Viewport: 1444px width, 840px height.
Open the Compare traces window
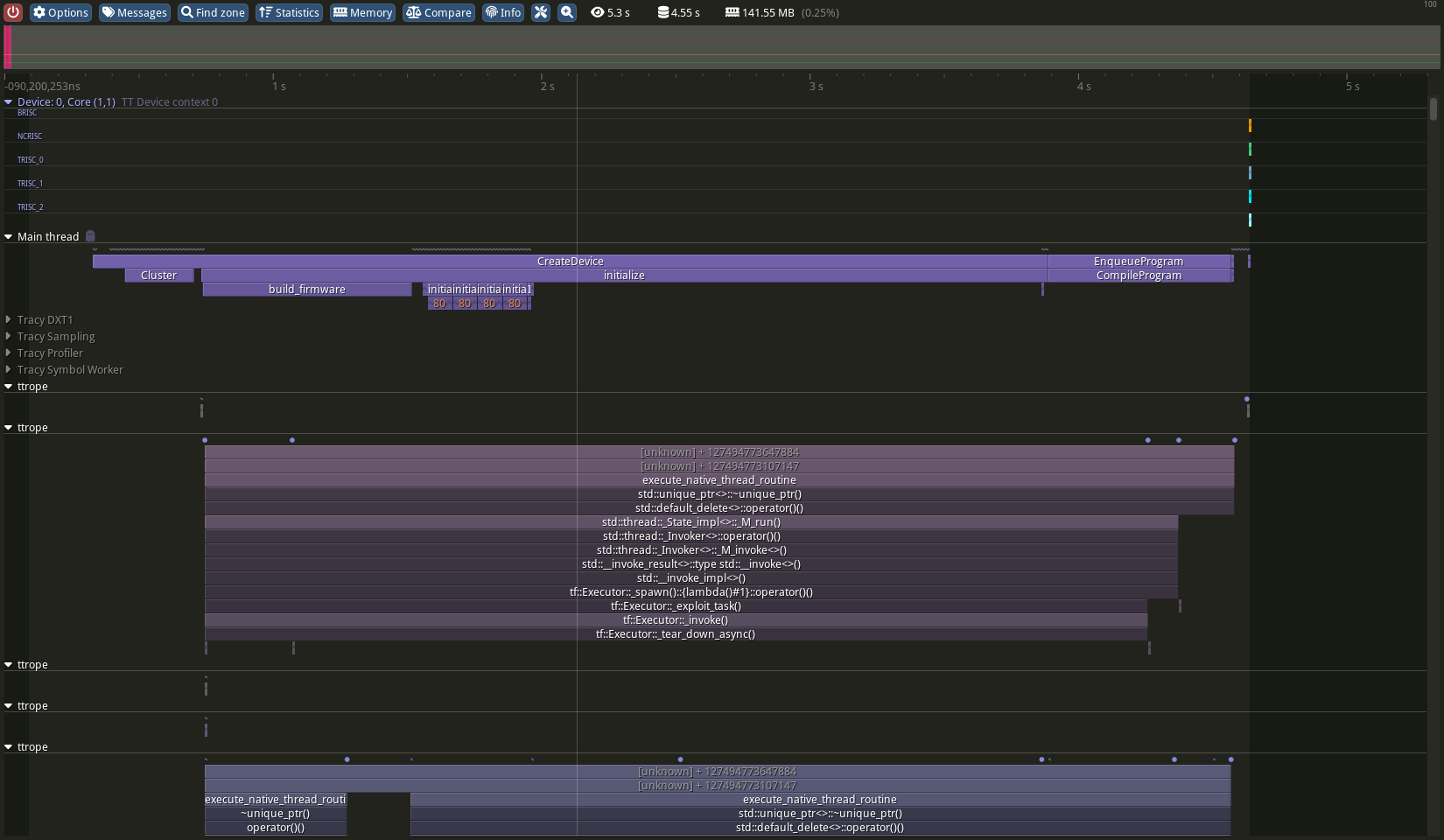pos(438,12)
